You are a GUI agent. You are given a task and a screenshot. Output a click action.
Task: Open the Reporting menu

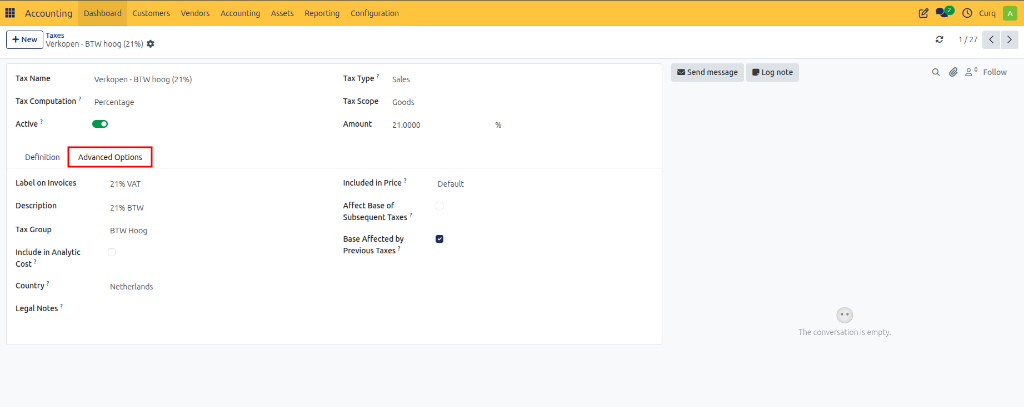click(x=322, y=13)
